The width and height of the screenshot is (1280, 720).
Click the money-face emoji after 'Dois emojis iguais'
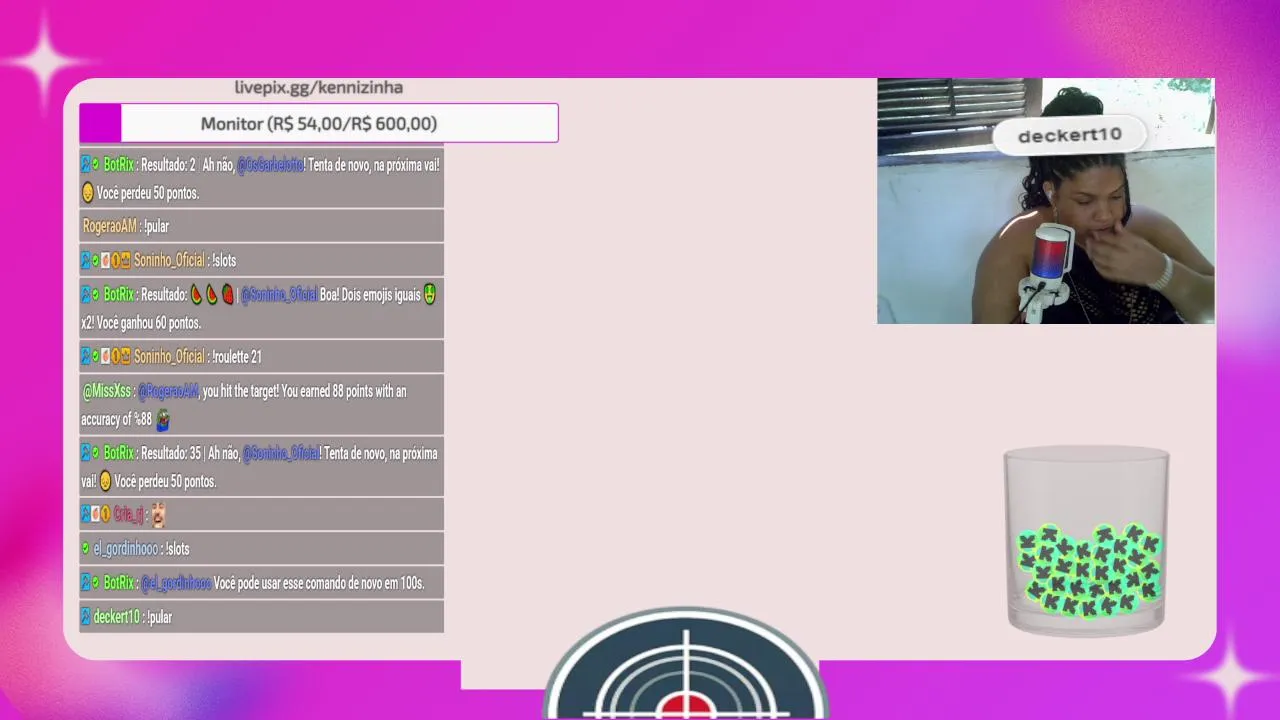430,295
